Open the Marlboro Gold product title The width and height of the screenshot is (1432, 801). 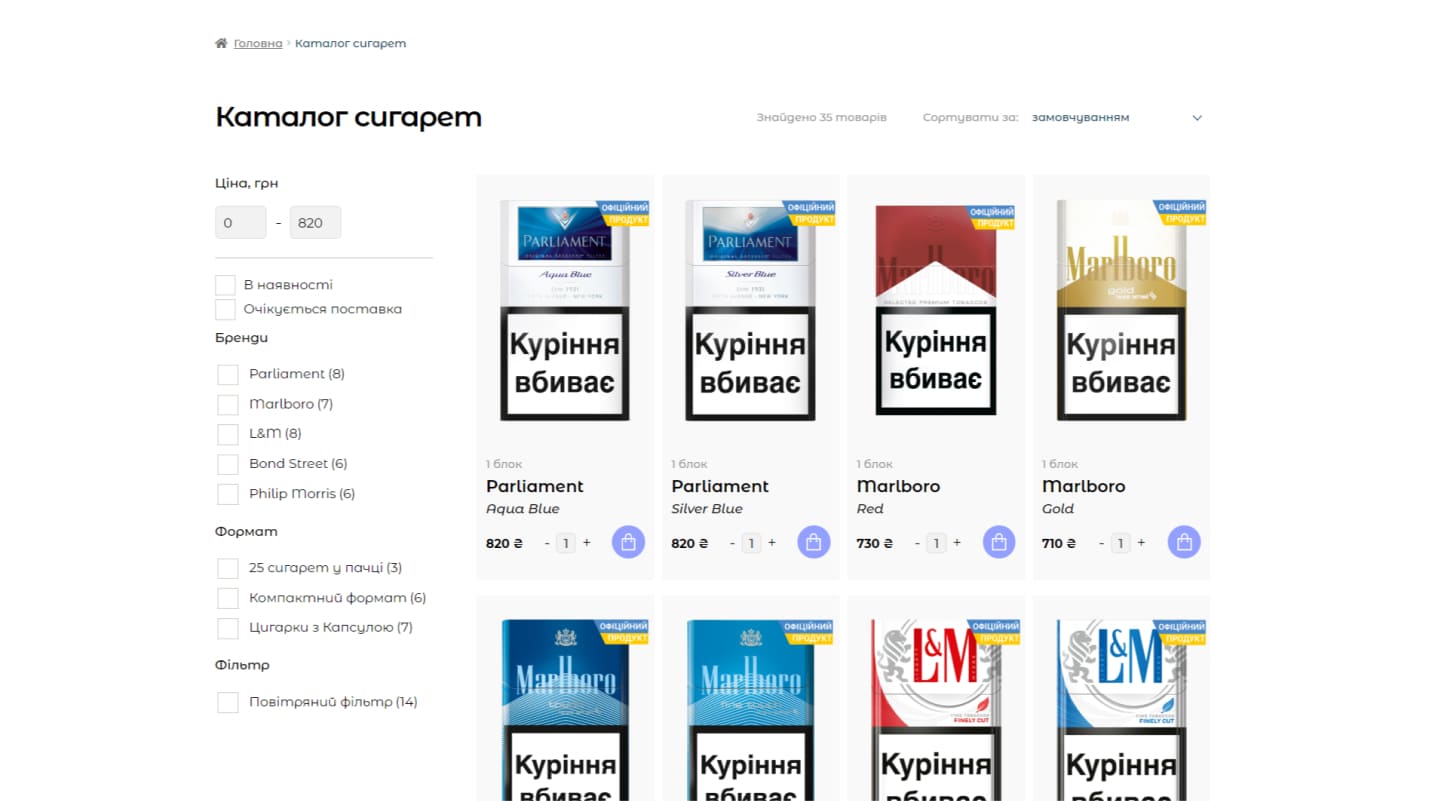(1083, 486)
